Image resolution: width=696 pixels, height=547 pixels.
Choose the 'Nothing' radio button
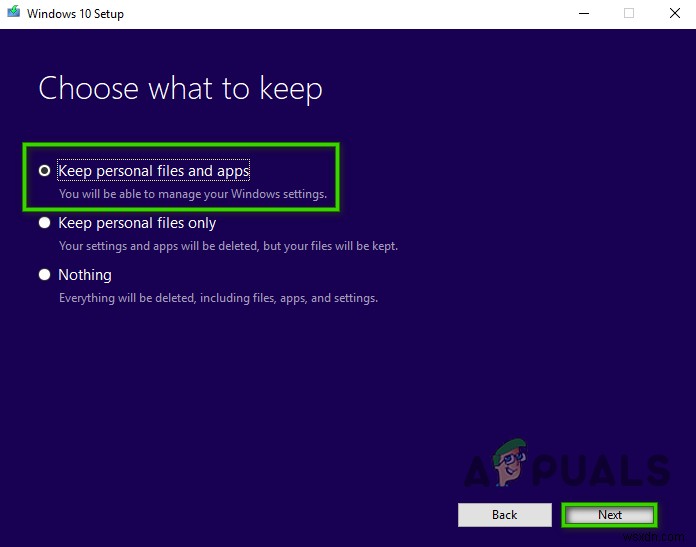point(44,274)
